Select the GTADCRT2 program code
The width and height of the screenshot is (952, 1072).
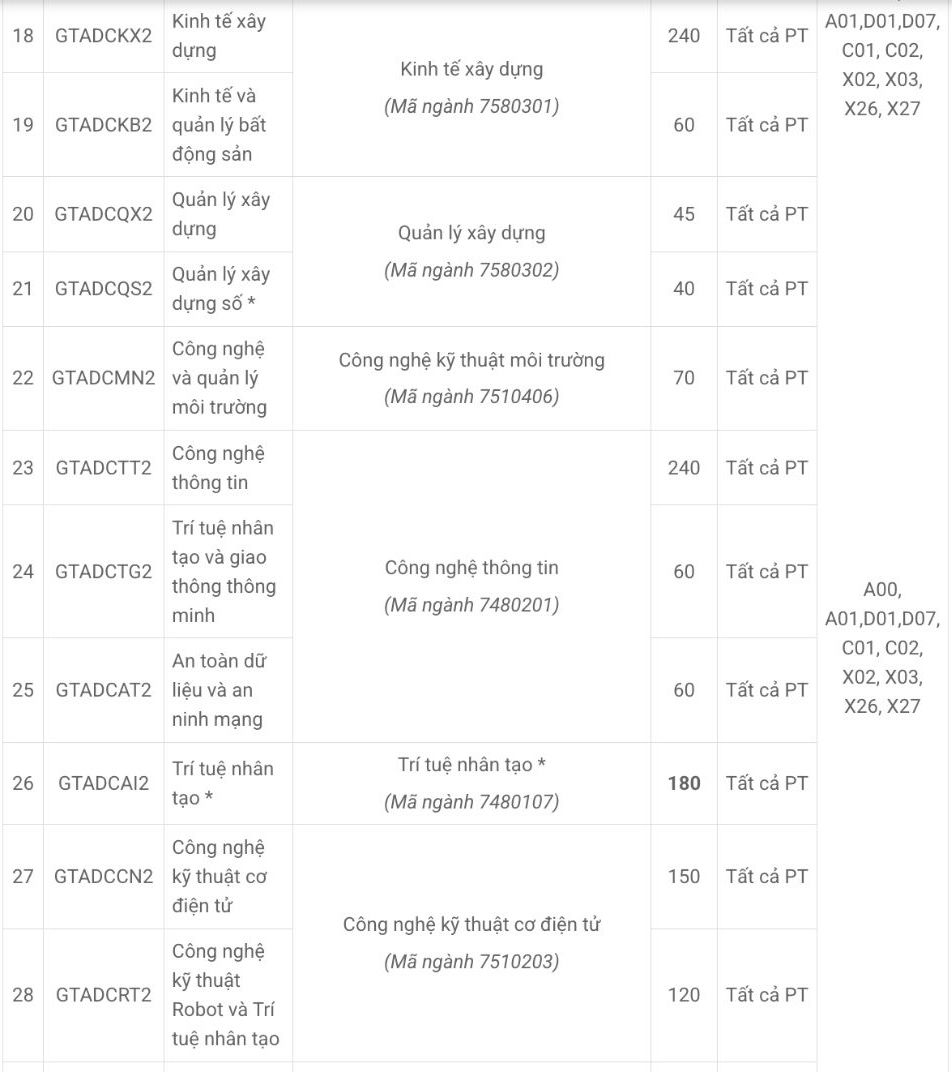tap(104, 995)
